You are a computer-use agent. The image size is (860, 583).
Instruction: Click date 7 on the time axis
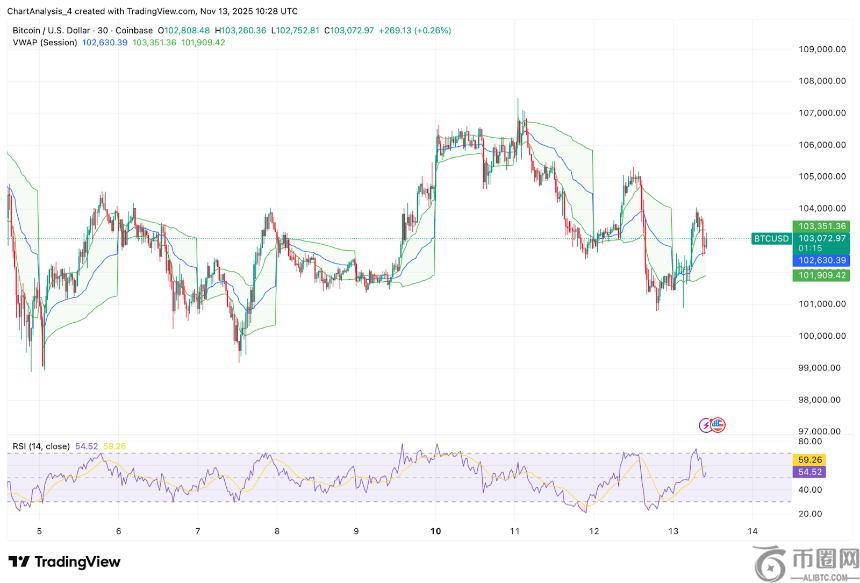[x=198, y=531]
